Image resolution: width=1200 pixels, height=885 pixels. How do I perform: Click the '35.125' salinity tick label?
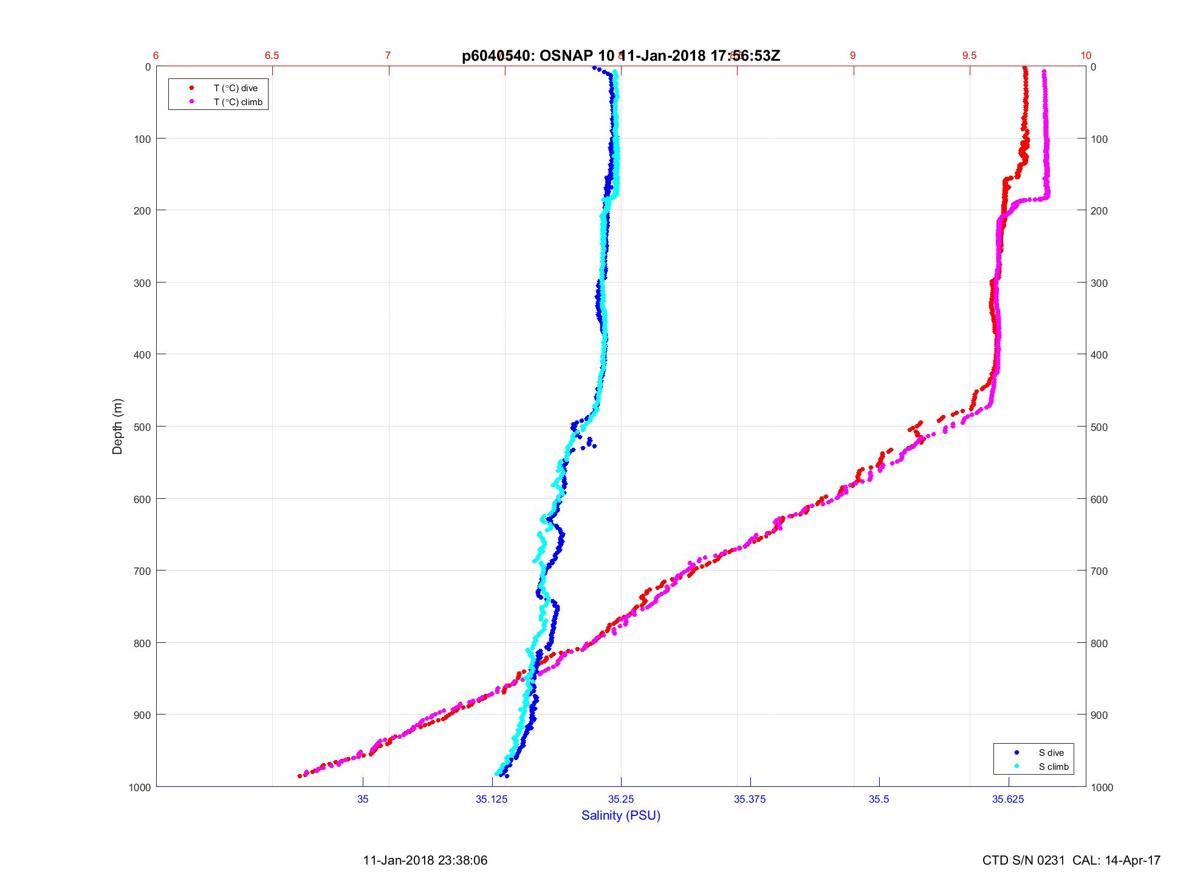pos(492,799)
